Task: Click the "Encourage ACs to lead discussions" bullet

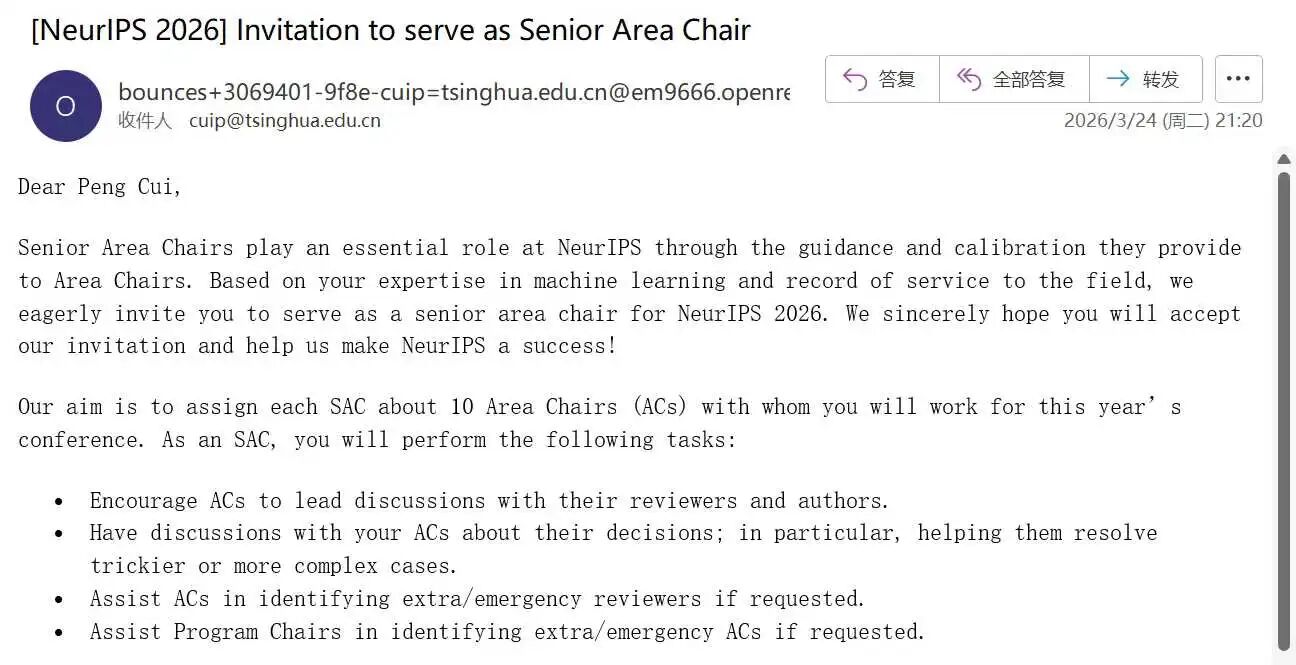Action: point(489,500)
